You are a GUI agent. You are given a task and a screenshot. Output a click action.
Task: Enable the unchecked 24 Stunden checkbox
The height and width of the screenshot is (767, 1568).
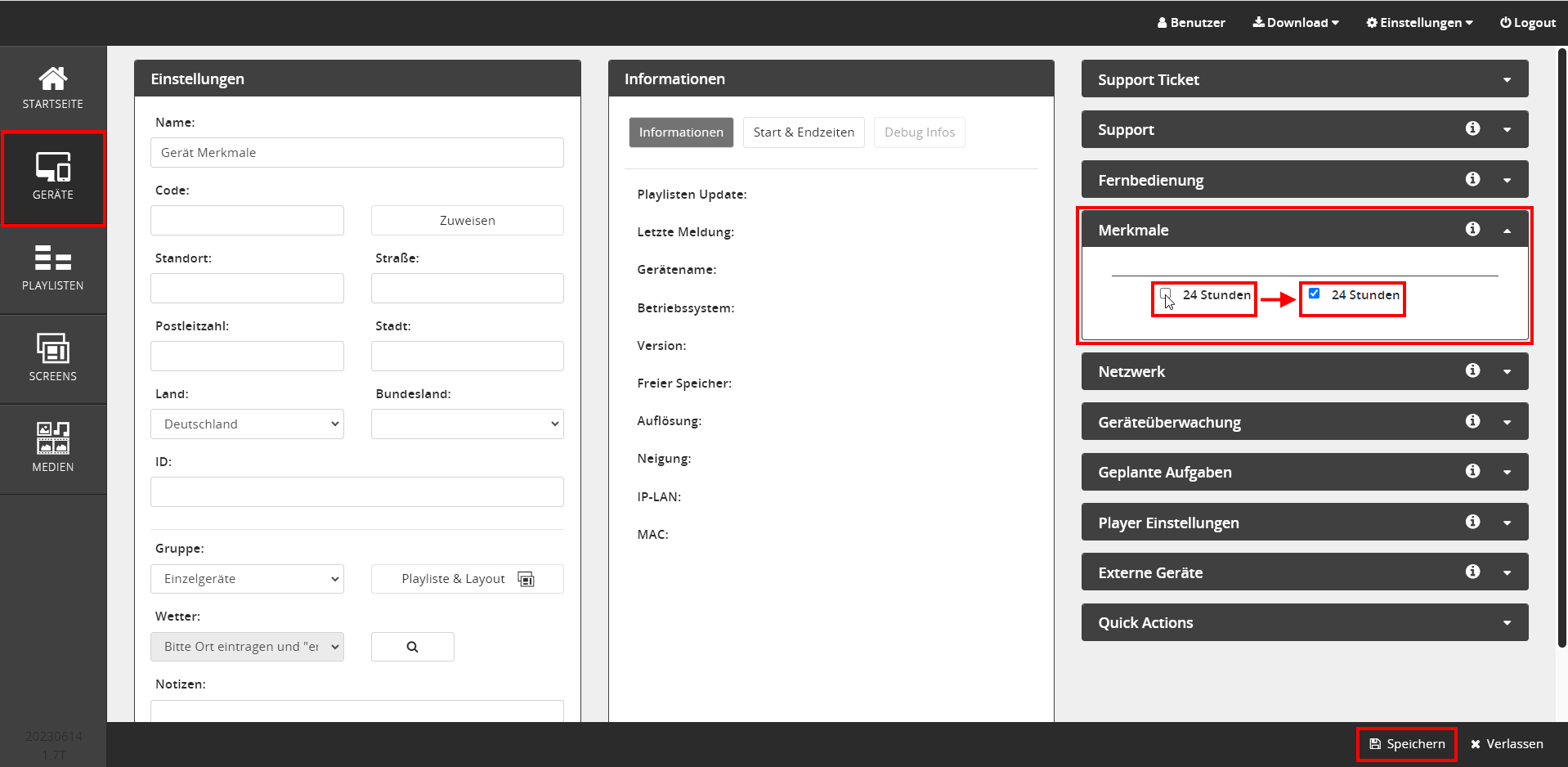click(1166, 294)
